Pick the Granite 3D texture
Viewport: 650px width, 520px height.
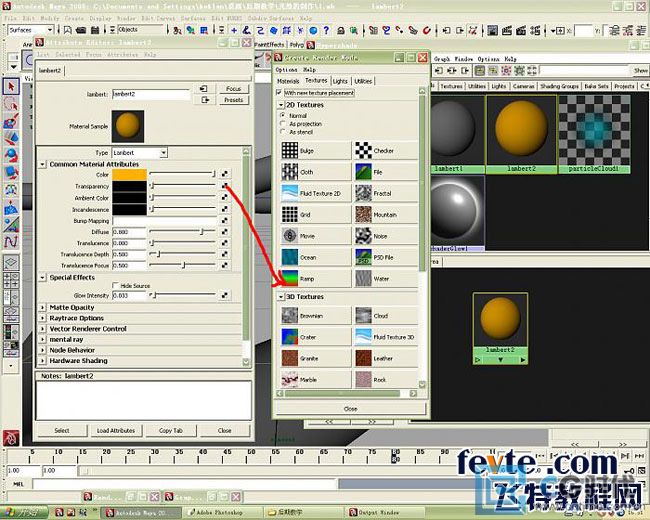pos(315,358)
